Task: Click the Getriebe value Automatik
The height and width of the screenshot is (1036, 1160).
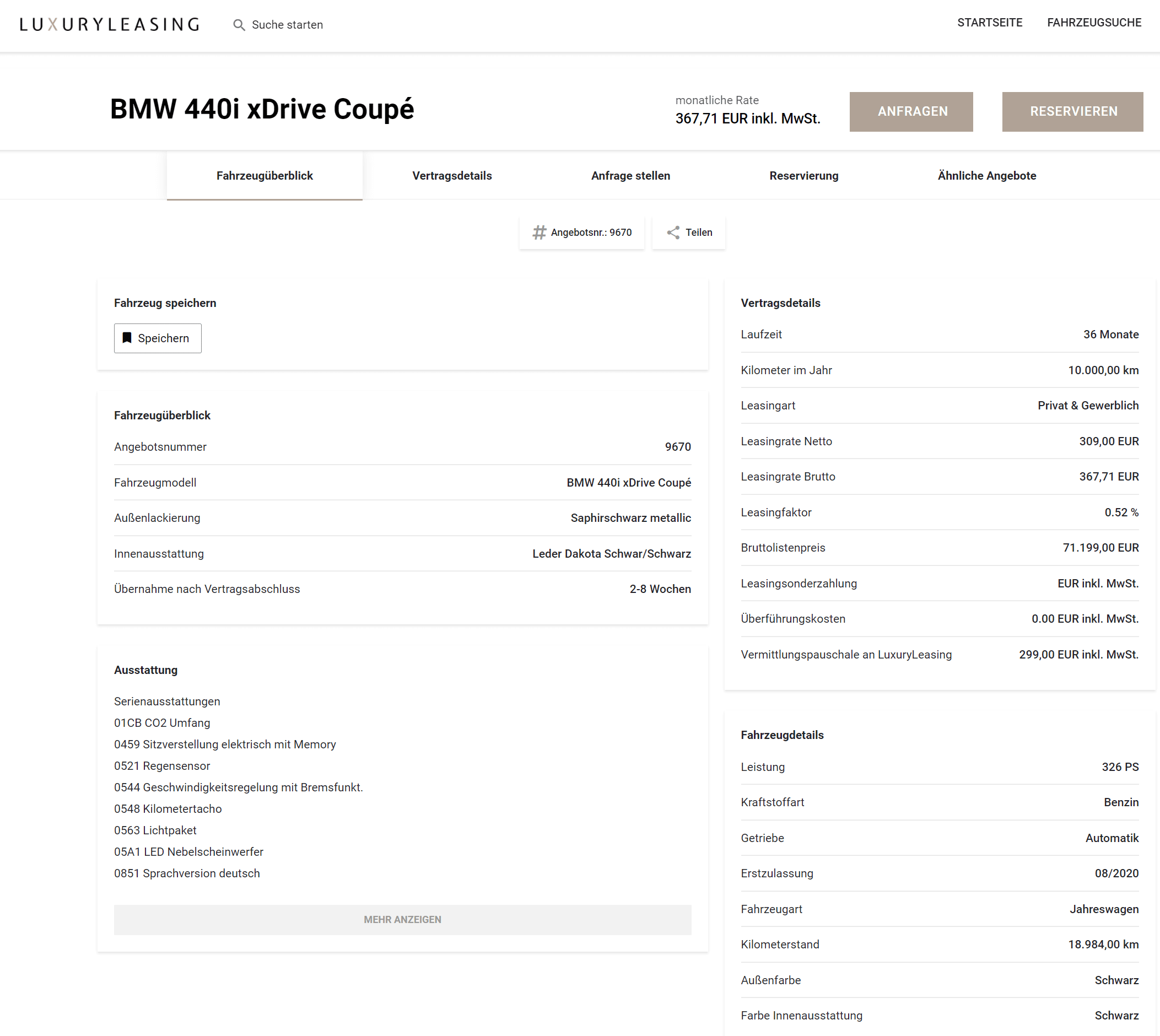Action: point(1112,838)
